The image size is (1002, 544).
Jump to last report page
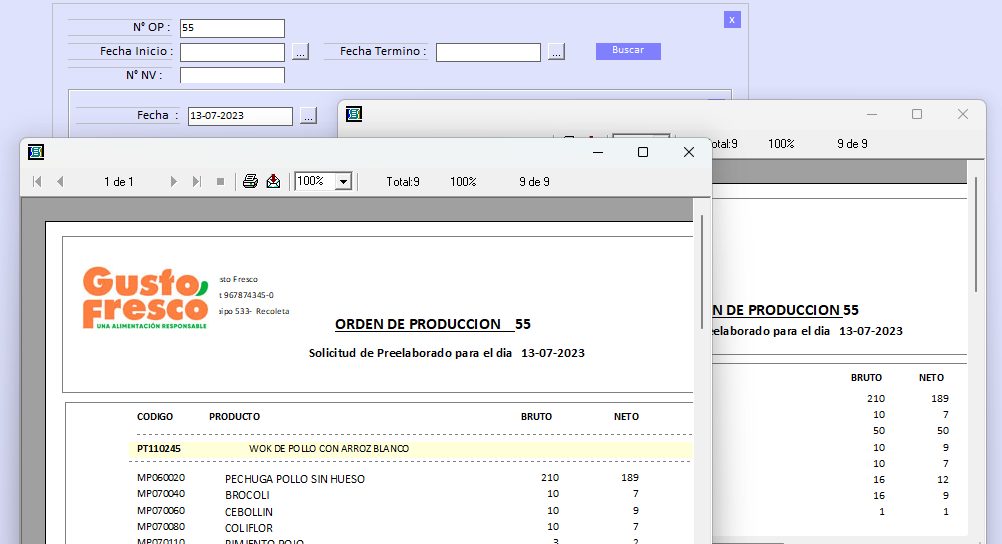[x=196, y=181]
